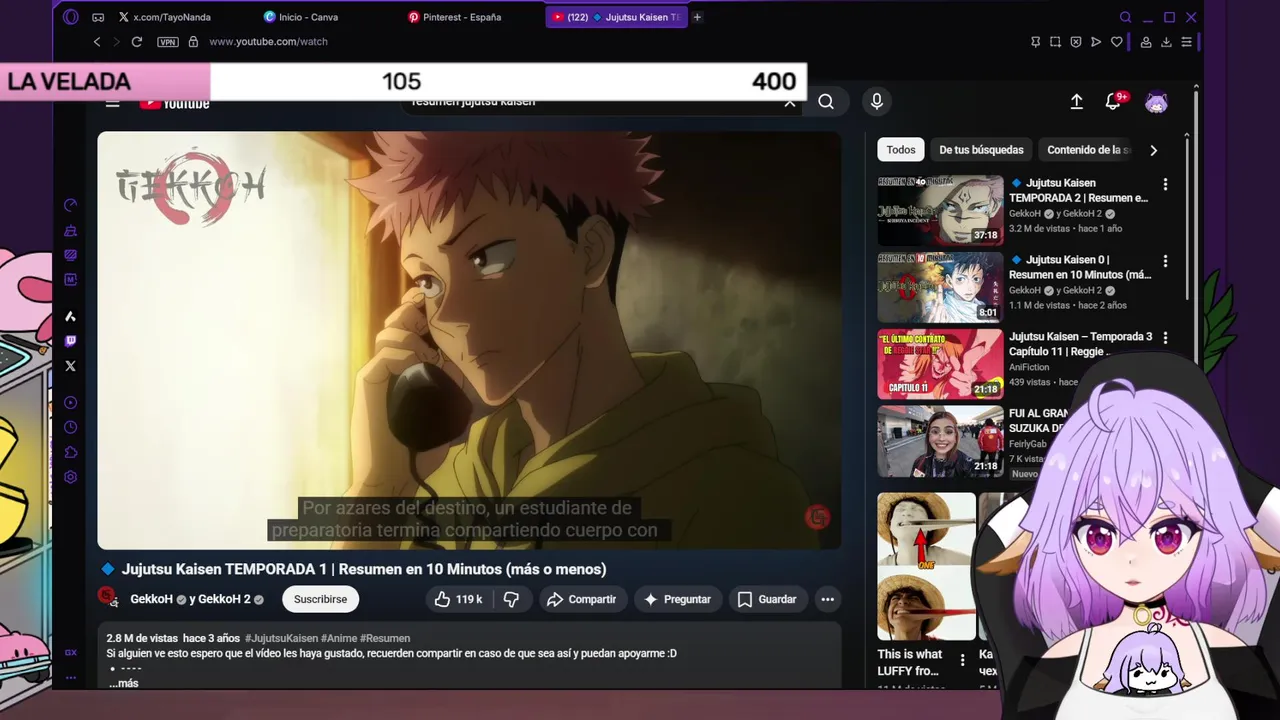
Task: Click the Preguntar ask button
Action: (x=678, y=599)
